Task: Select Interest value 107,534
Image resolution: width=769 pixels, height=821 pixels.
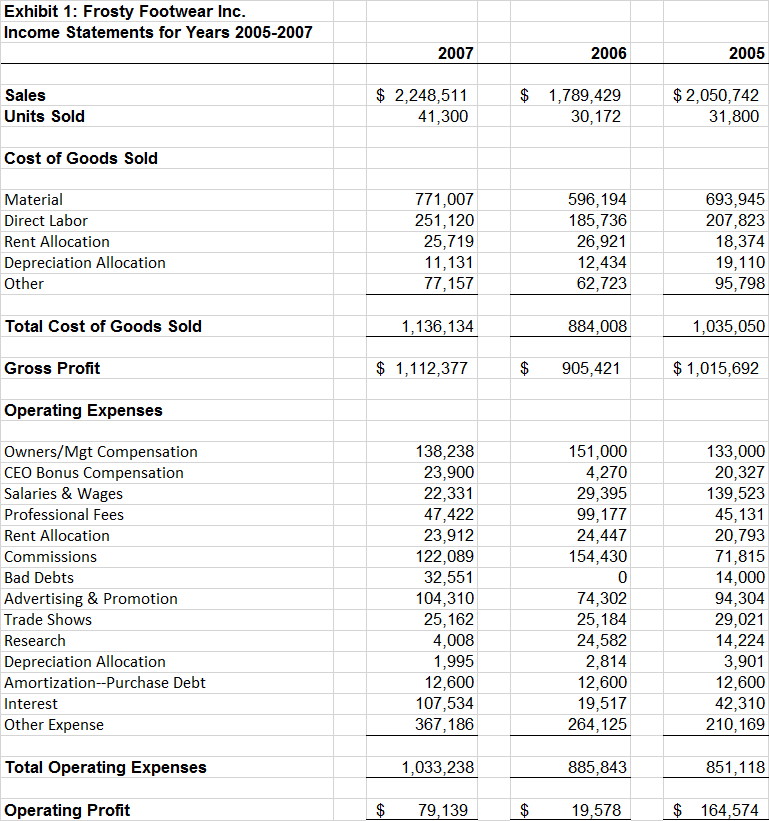Action: pyautogui.click(x=444, y=703)
